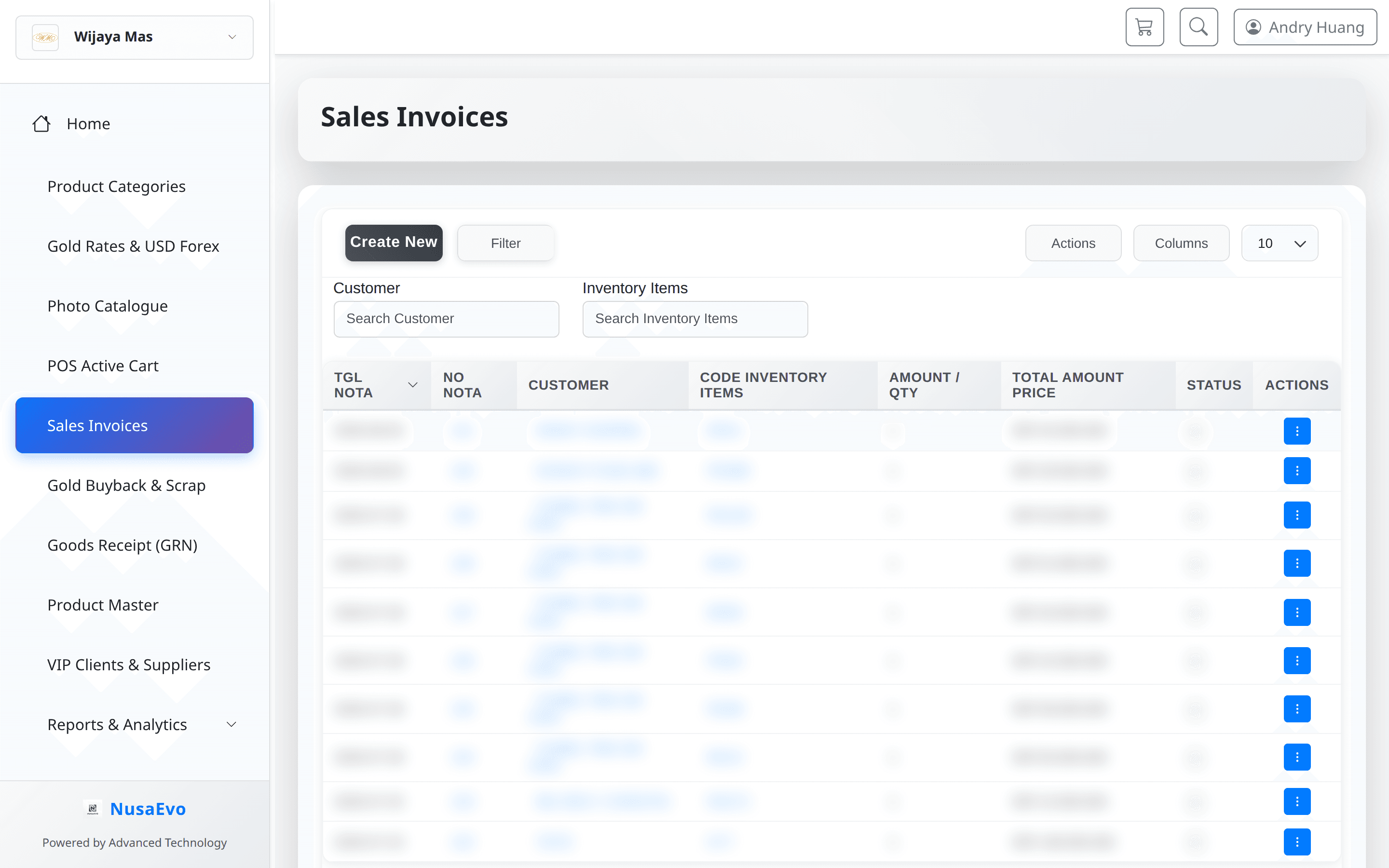Select Sales Invoices in sidebar
The width and height of the screenshot is (1389, 868).
tap(134, 425)
